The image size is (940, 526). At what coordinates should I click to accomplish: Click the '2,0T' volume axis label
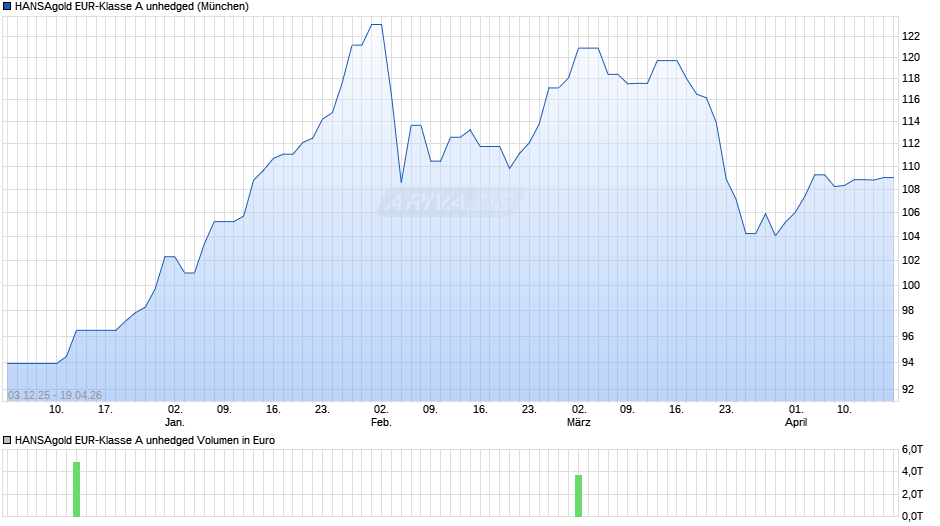coord(912,494)
